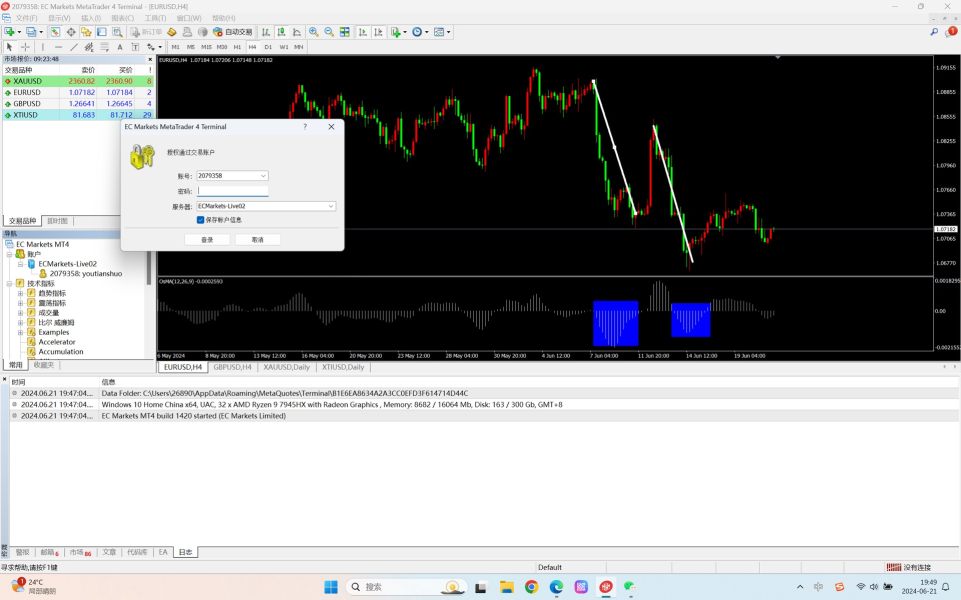This screenshot has width=961, height=600.
Task: Open the arrows drawing tool dropdown arrow
Action: pyautogui.click(x=160, y=47)
